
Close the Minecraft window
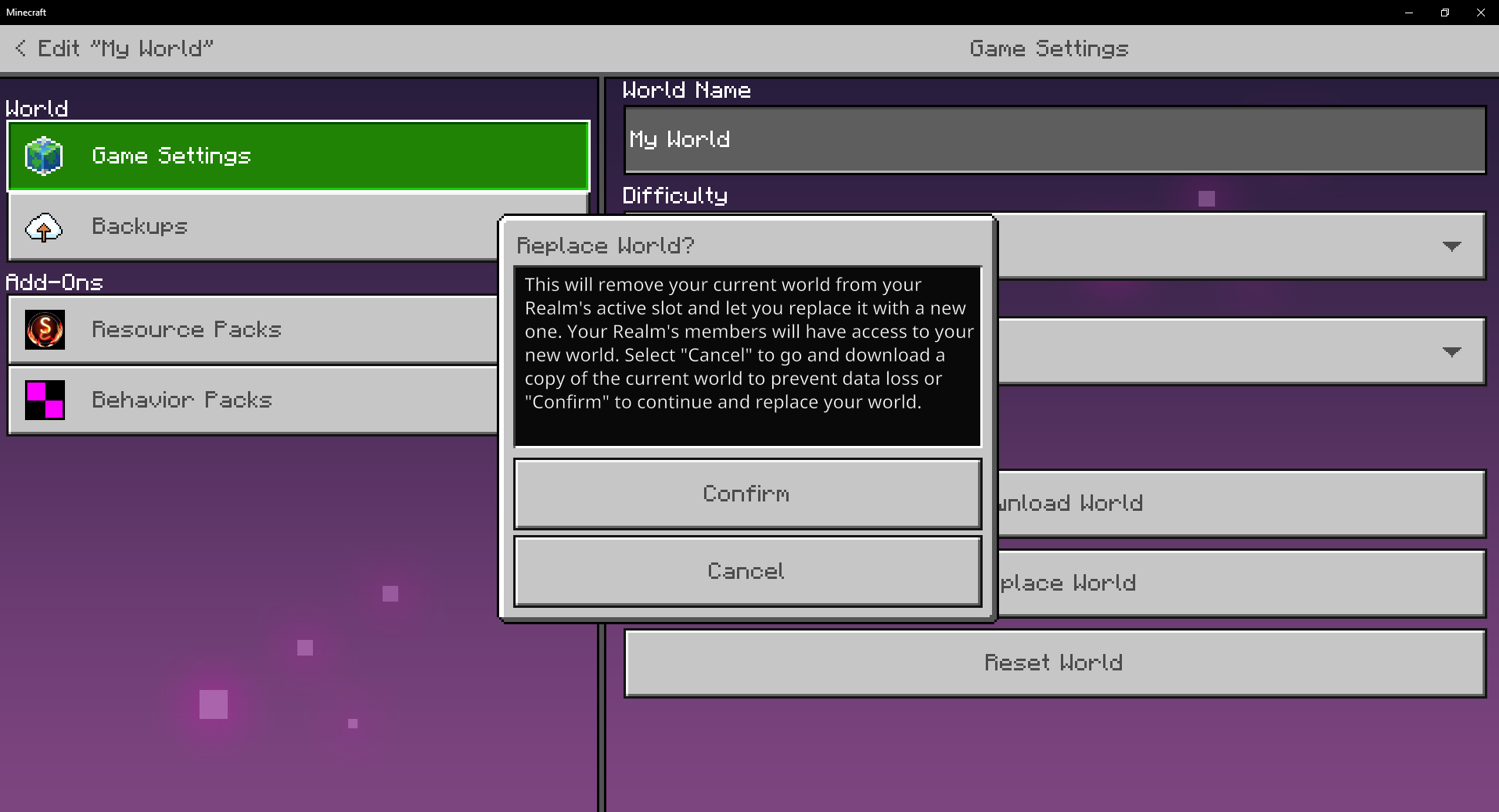[1481, 13]
